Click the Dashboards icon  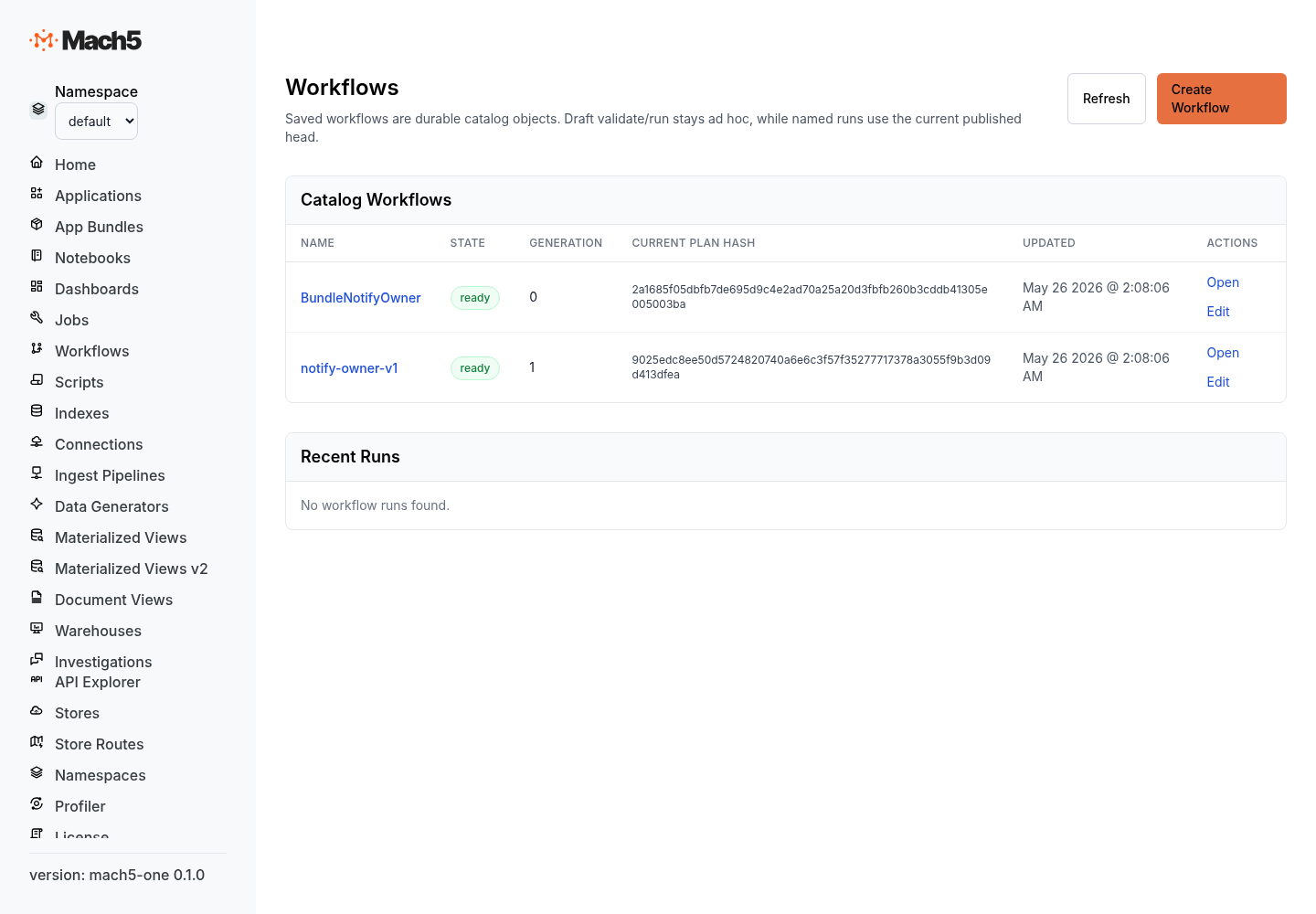(x=37, y=287)
